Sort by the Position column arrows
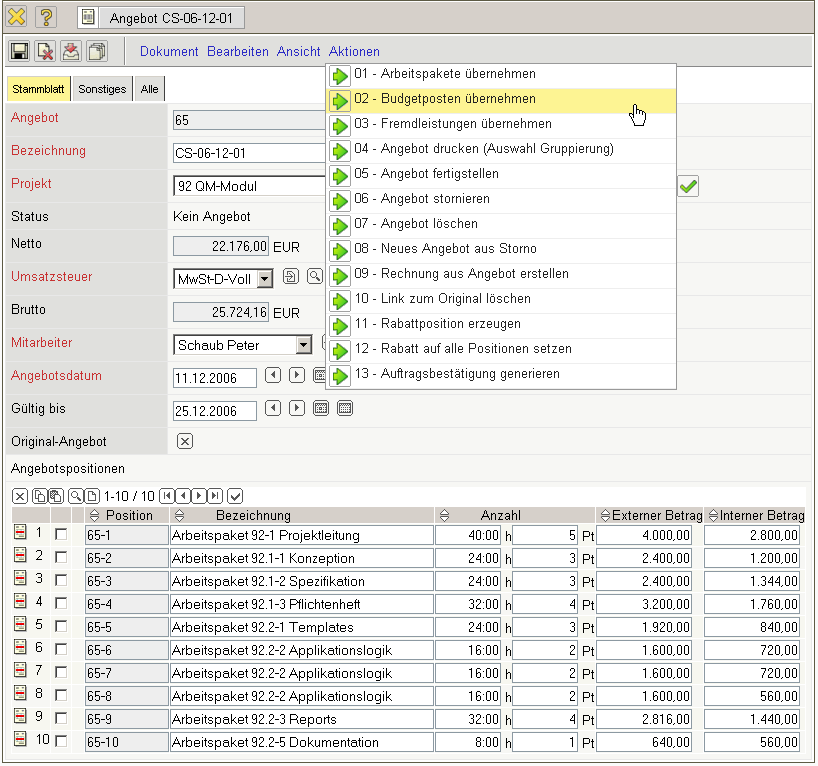Viewport: 818px width, 766px height. click(94, 516)
